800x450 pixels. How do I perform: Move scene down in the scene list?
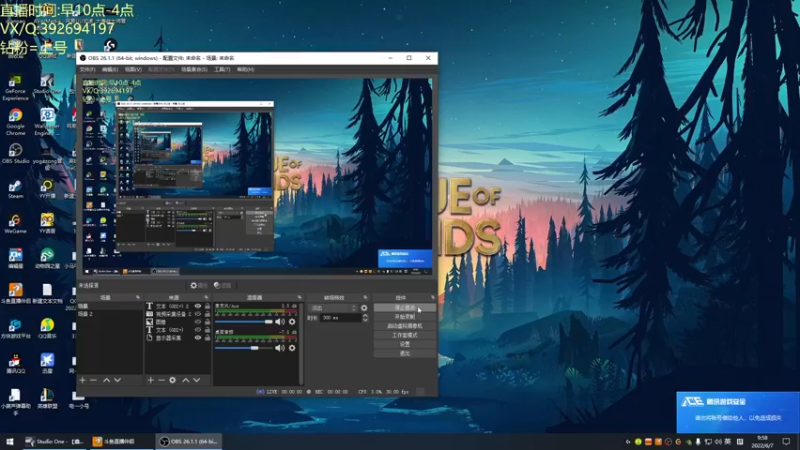(x=117, y=380)
